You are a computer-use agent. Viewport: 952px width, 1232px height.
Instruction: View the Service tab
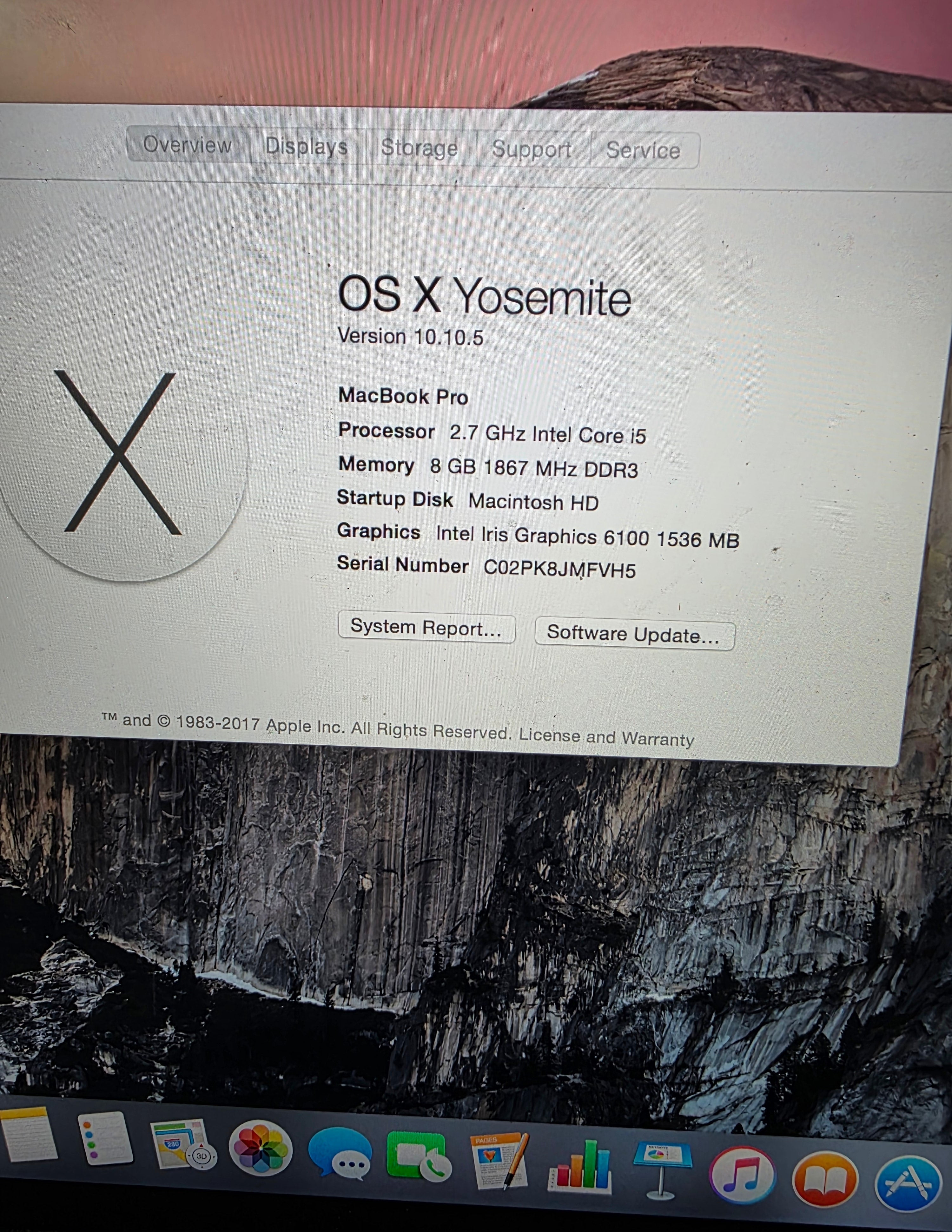point(643,151)
